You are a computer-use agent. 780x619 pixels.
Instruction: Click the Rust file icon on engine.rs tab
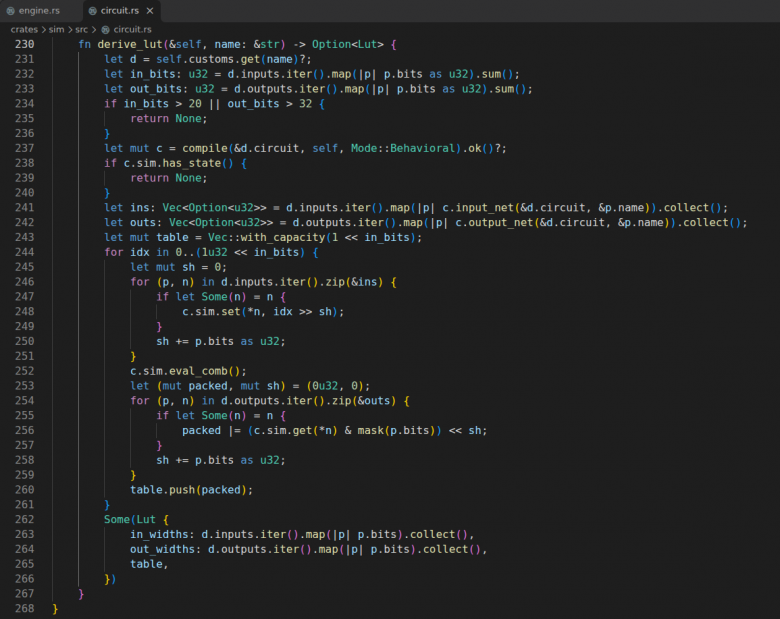(10, 10)
